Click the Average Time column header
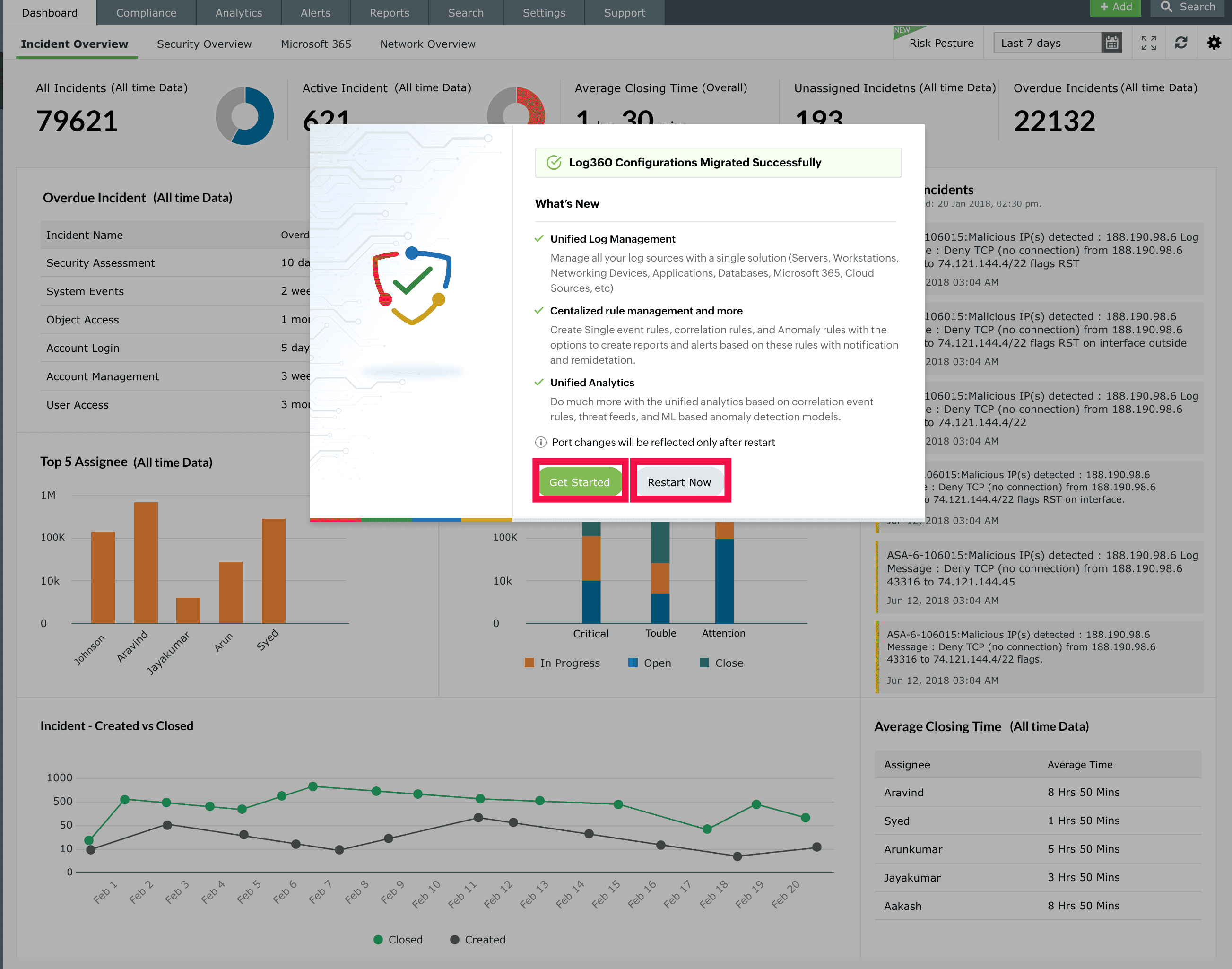1232x969 pixels. click(1080, 765)
